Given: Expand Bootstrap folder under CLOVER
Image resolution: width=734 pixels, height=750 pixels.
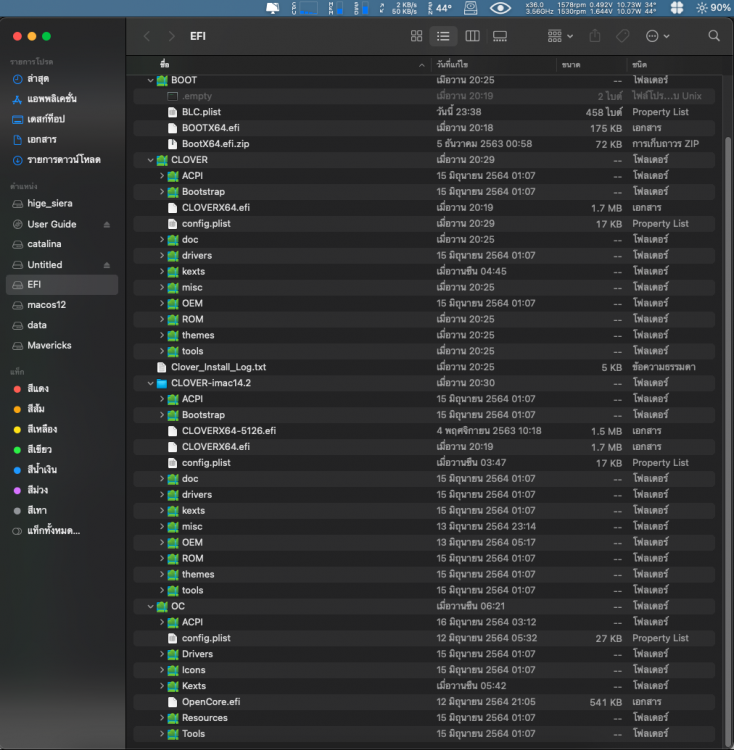Looking at the screenshot, I should (162, 192).
